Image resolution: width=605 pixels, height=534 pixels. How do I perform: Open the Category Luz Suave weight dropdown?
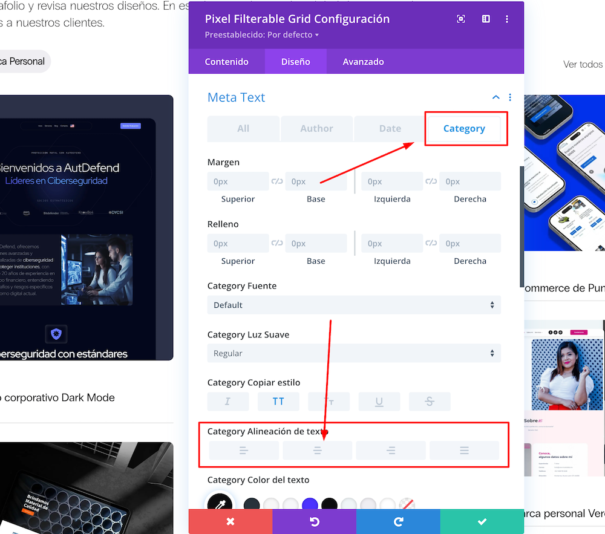click(353, 353)
